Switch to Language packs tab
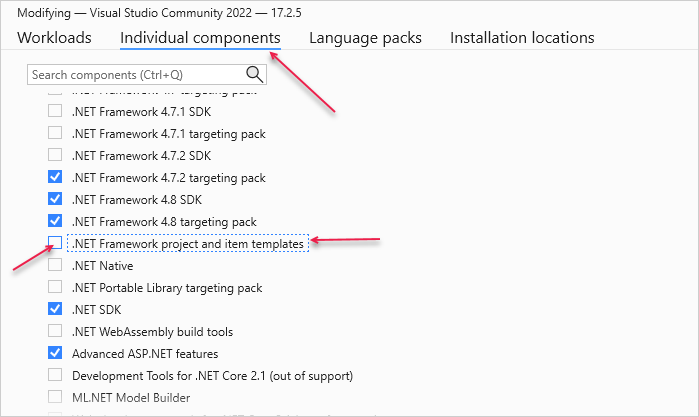 [365, 38]
